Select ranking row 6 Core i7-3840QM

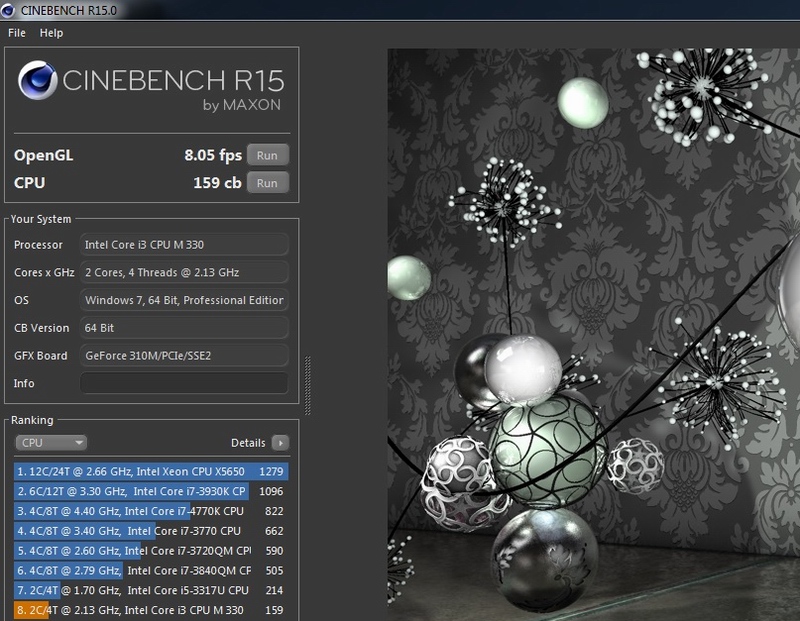coord(151,570)
